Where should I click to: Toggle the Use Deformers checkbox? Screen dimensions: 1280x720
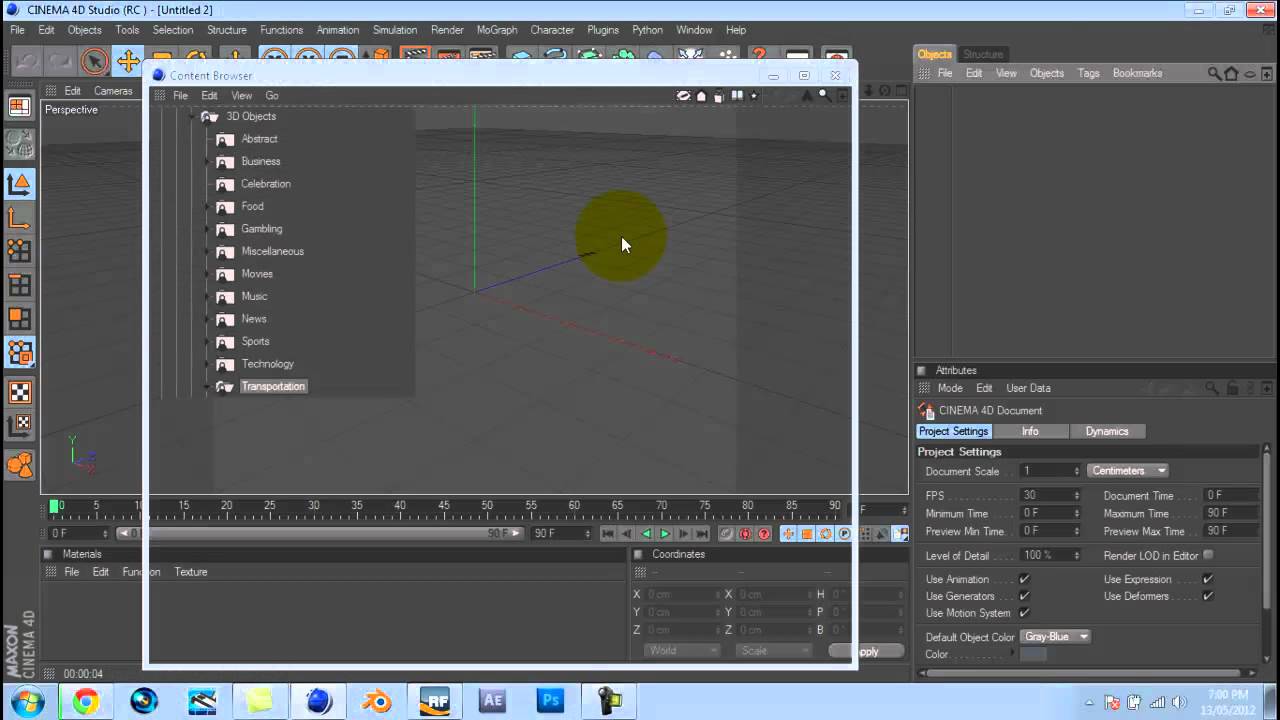[1208, 596]
